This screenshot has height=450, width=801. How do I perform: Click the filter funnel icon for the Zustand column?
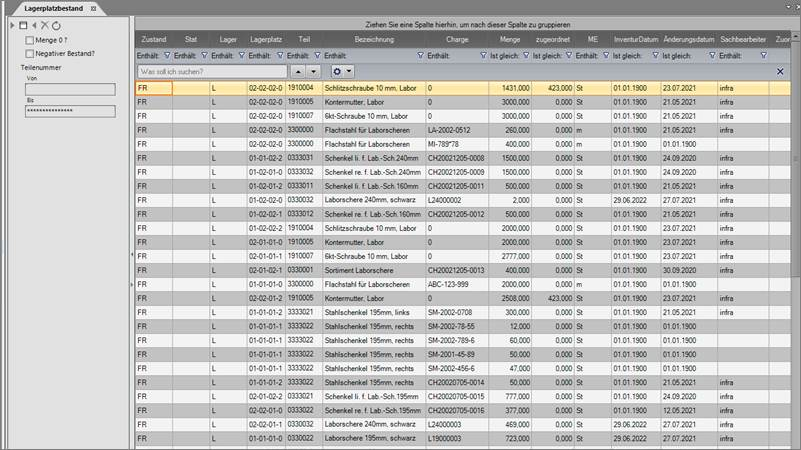click(x=166, y=56)
